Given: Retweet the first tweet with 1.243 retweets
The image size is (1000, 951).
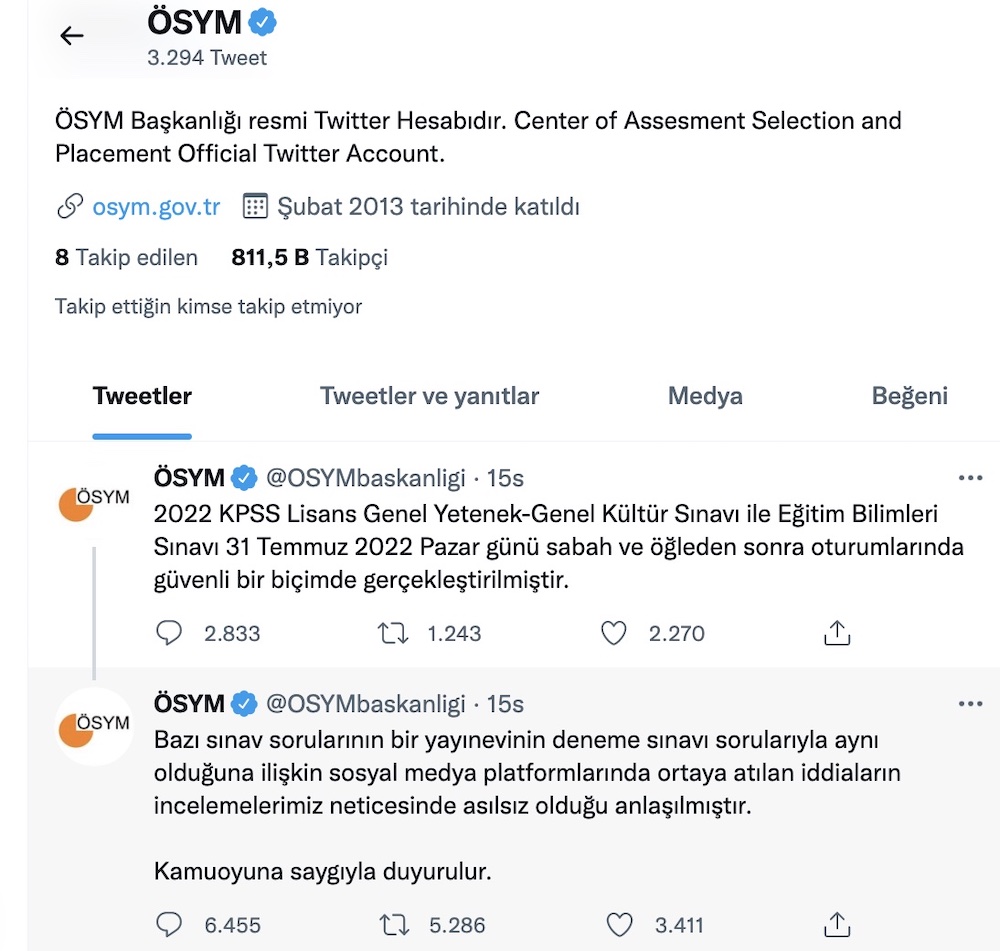Looking at the screenshot, I should pos(393,633).
